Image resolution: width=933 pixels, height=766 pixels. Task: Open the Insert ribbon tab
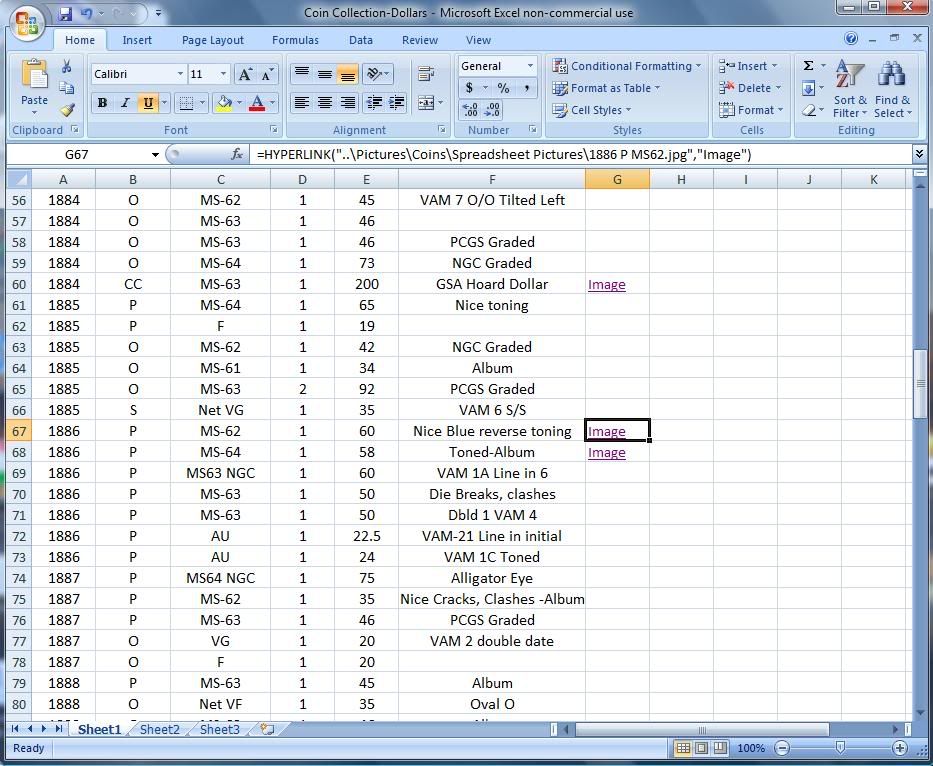point(137,40)
